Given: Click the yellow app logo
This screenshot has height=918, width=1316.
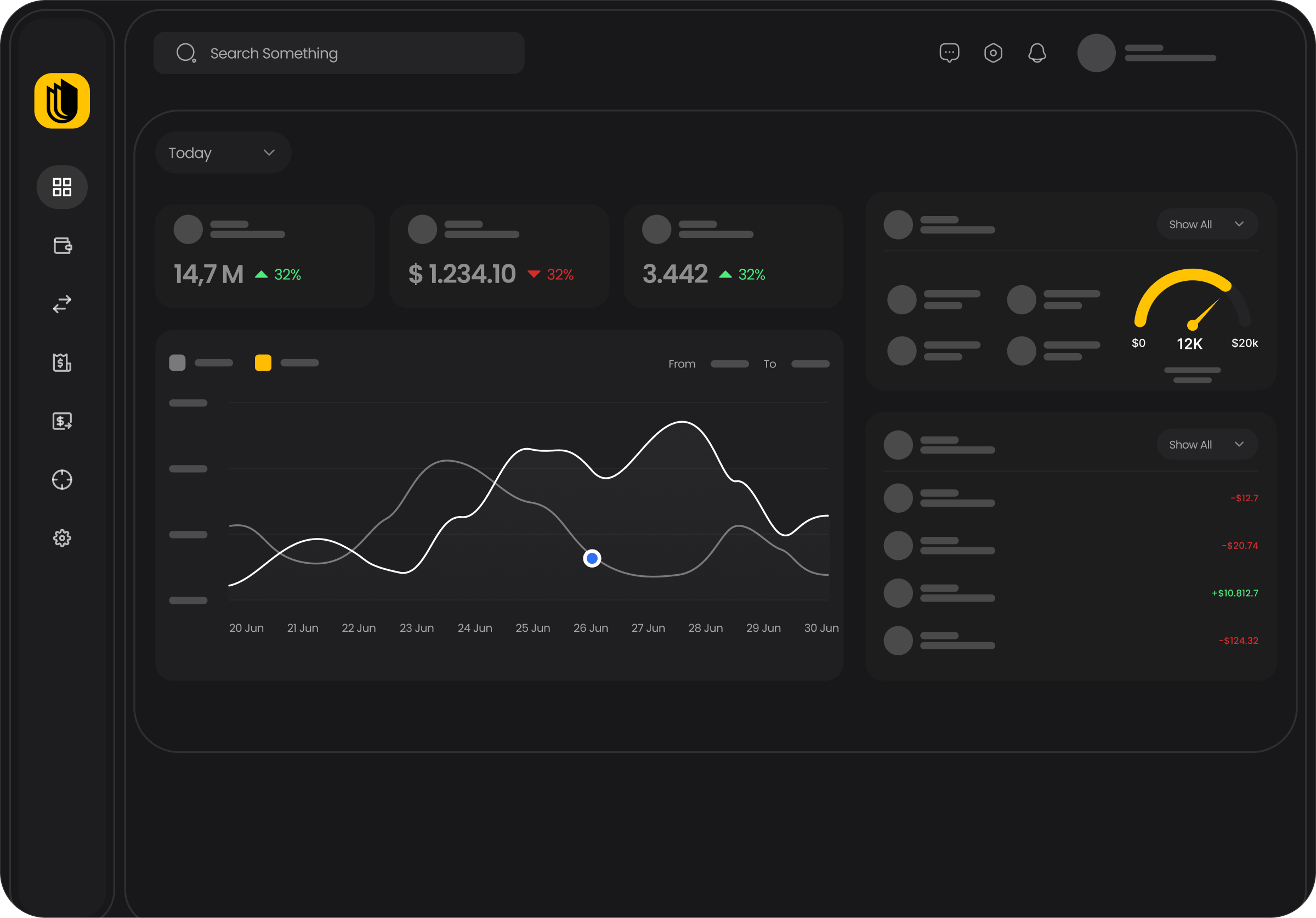Looking at the screenshot, I should [62, 101].
